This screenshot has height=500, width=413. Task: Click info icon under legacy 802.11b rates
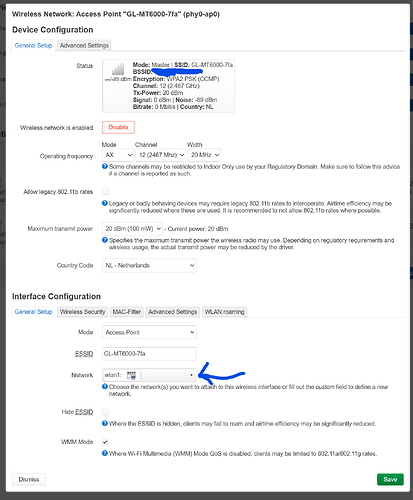(x=105, y=203)
